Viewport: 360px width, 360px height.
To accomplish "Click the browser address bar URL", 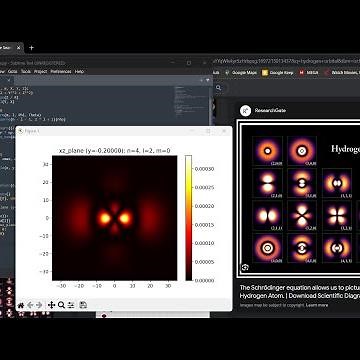I will coord(287,61).
